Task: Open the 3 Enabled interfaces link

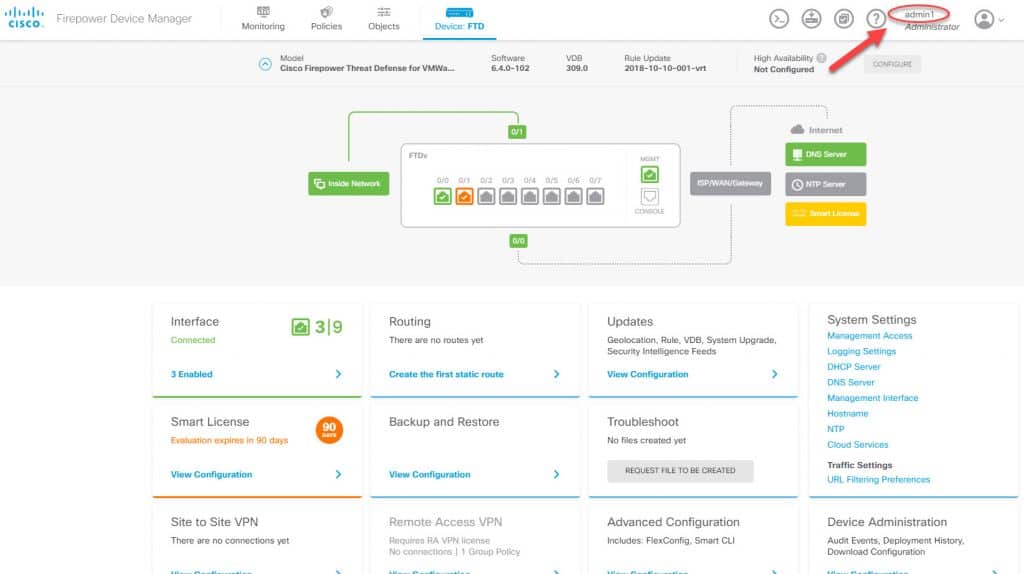Action: point(191,374)
